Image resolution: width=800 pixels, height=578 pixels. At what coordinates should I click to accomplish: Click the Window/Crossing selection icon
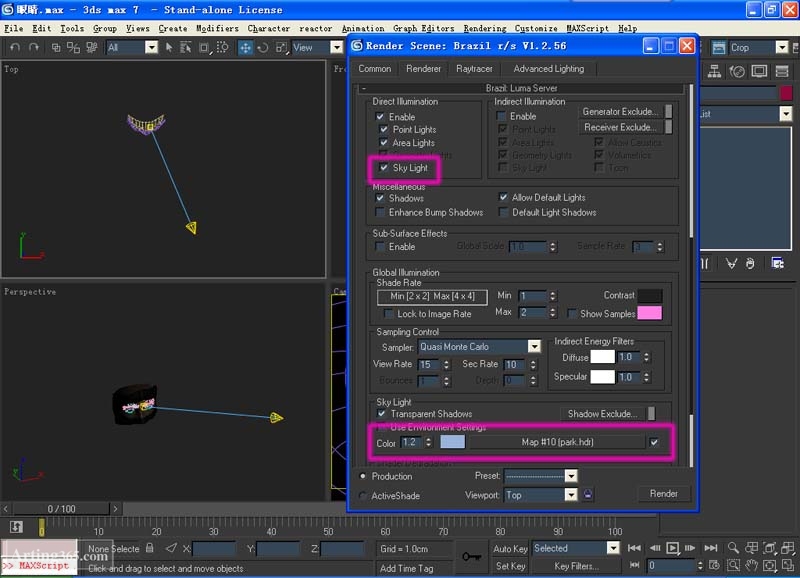(x=222, y=47)
